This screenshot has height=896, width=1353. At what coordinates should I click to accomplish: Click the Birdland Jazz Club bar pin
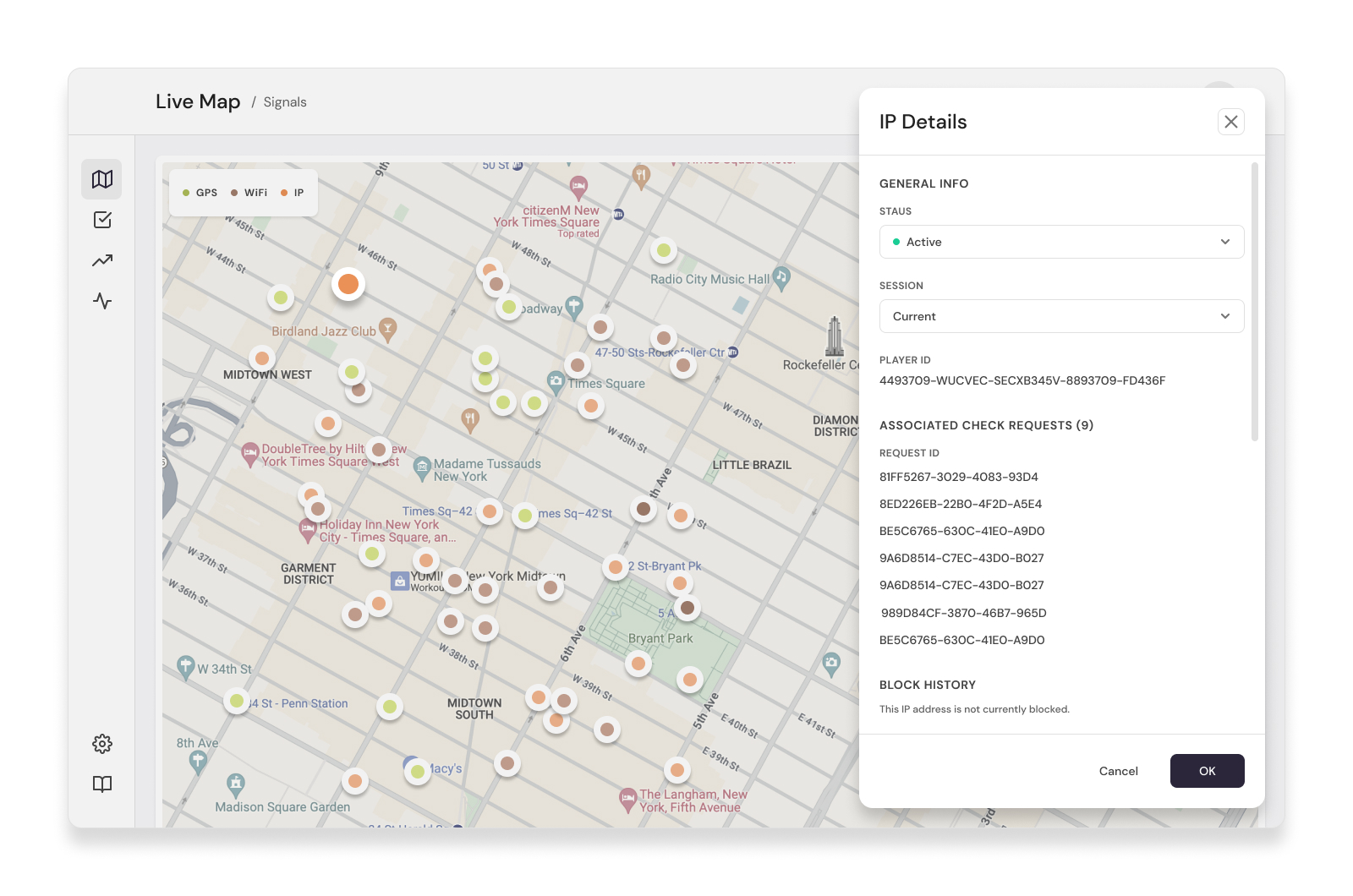coord(388,330)
